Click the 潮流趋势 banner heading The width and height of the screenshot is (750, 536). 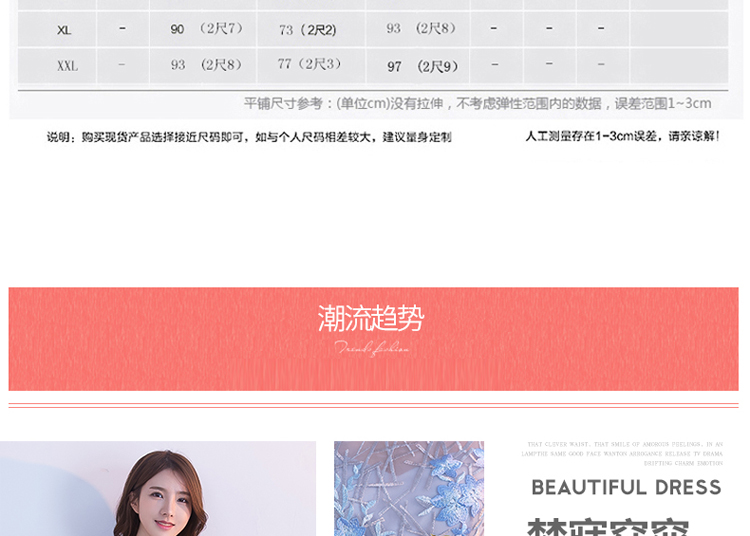click(x=371, y=319)
